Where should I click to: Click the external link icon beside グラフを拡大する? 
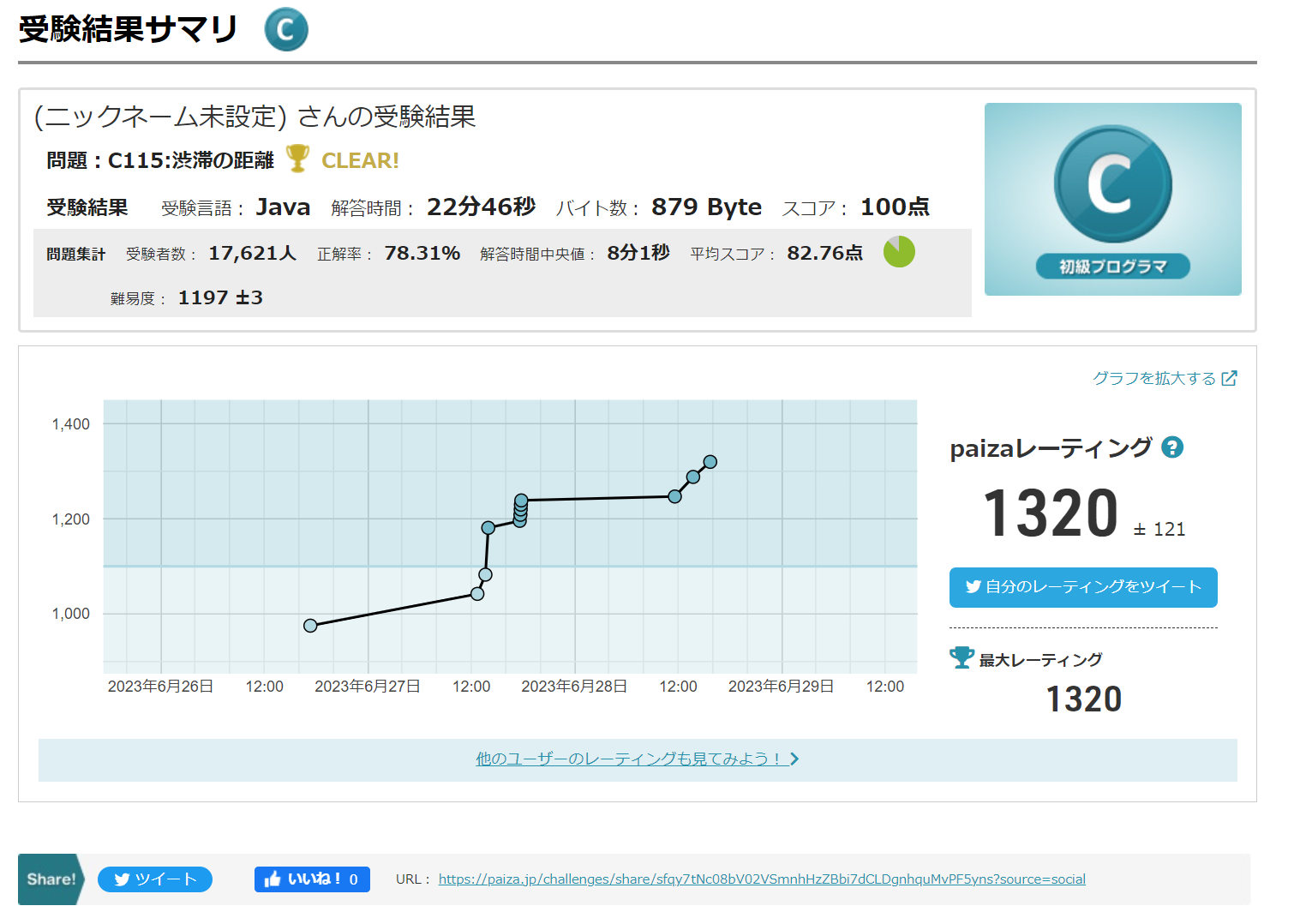tap(1229, 378)
